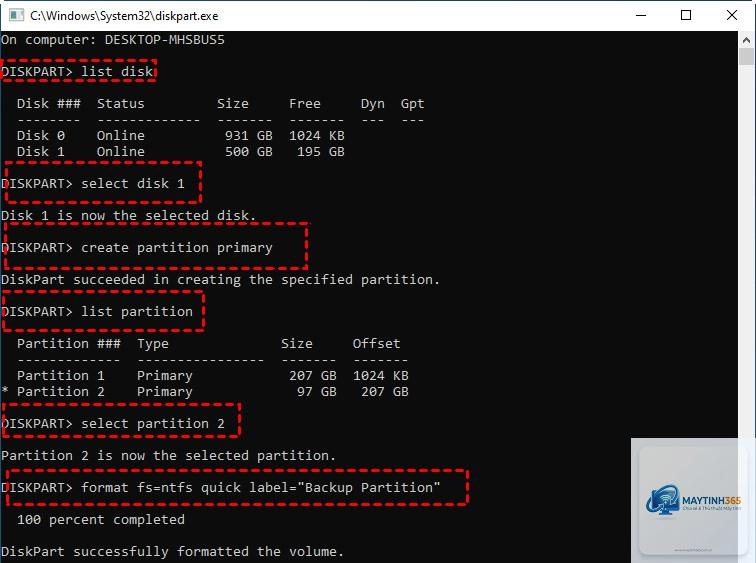This screenshot has height=563, width=756.
Task: Click the '931 GB' size value
Action: pyautogui.click(x=249, y=135)
